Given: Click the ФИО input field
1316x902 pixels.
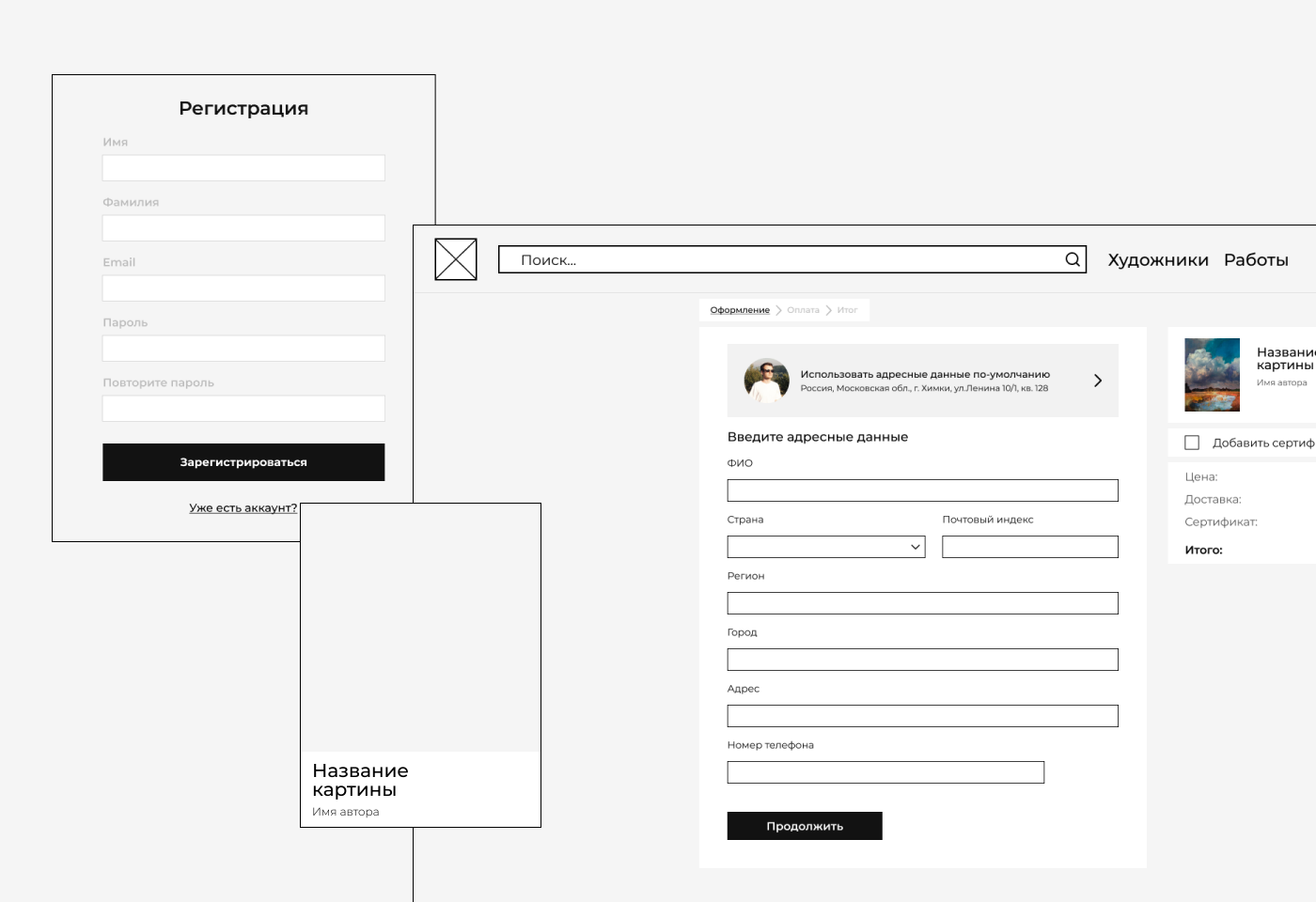Looking at the screenshot, I should pyautogui.click(x=922, y=490).
